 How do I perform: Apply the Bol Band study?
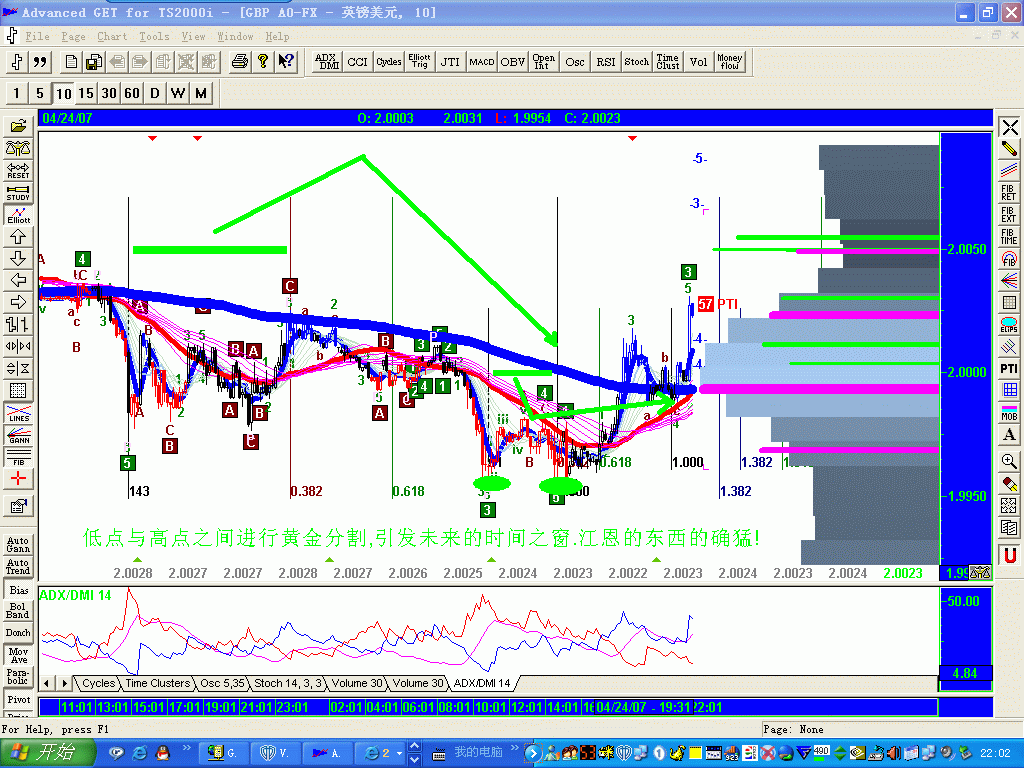18,611
